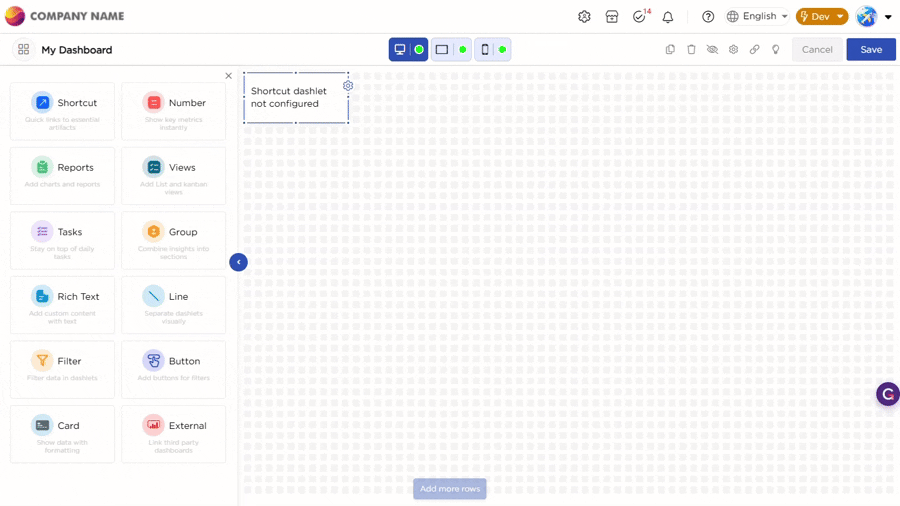This screenshot has height=506, width=900.
Task: Collapse the dashlet side panel
Action: 238,262
